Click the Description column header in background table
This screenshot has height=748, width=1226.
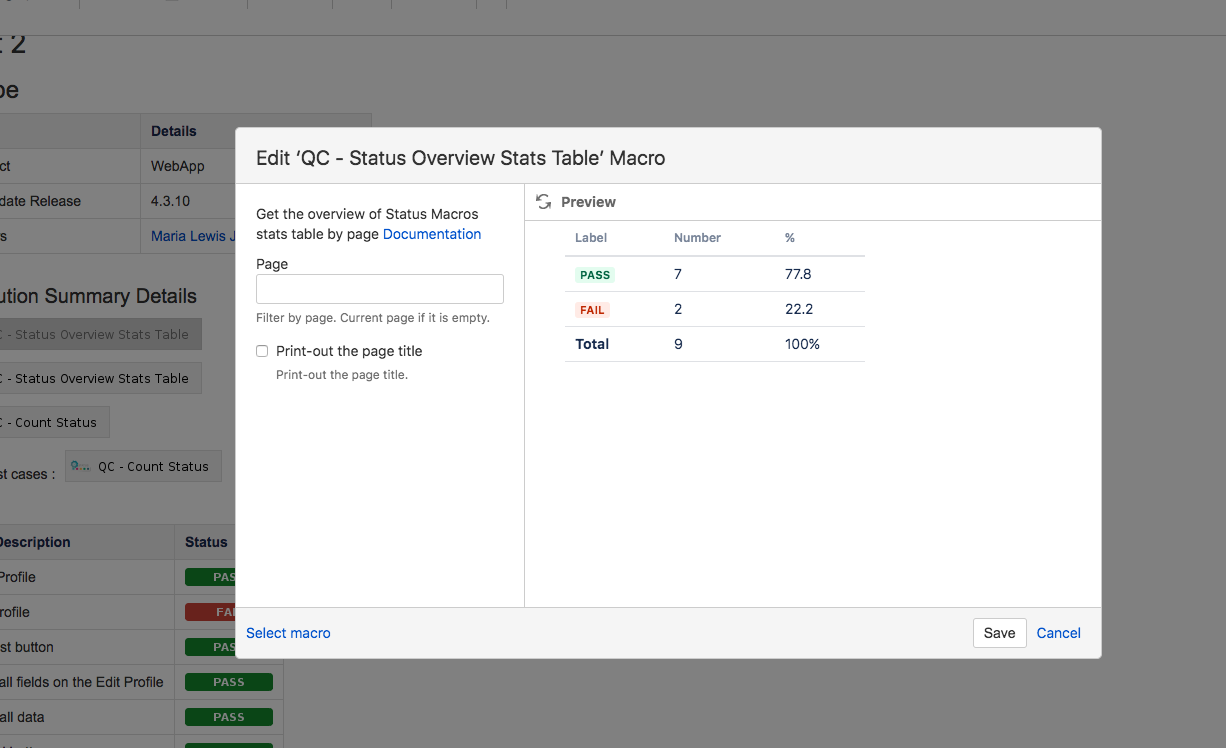point(34,542)
